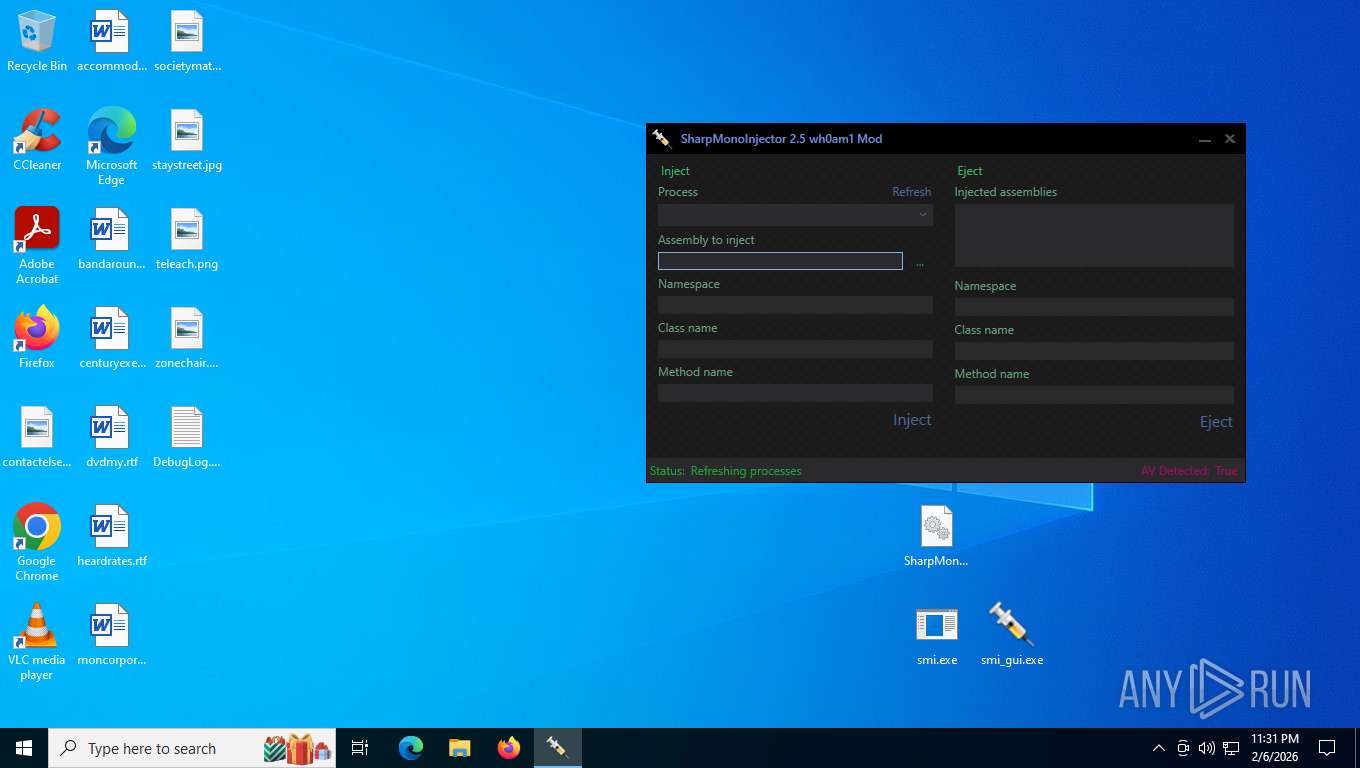
Task: Launch Firefox from the taskbar
Action: click(509, 748)
